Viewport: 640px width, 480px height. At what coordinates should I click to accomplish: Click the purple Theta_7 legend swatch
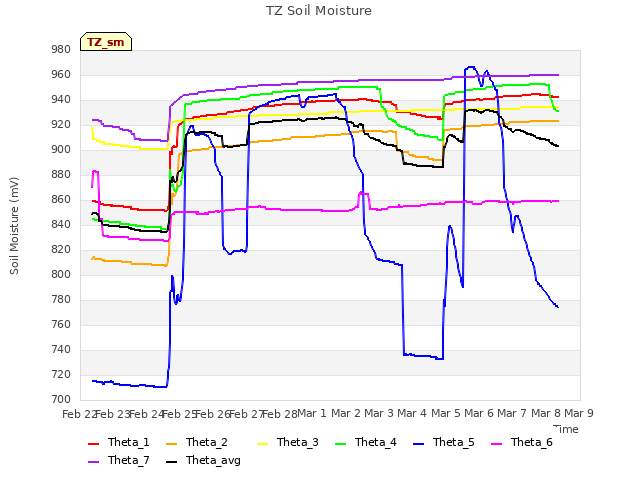93,462
